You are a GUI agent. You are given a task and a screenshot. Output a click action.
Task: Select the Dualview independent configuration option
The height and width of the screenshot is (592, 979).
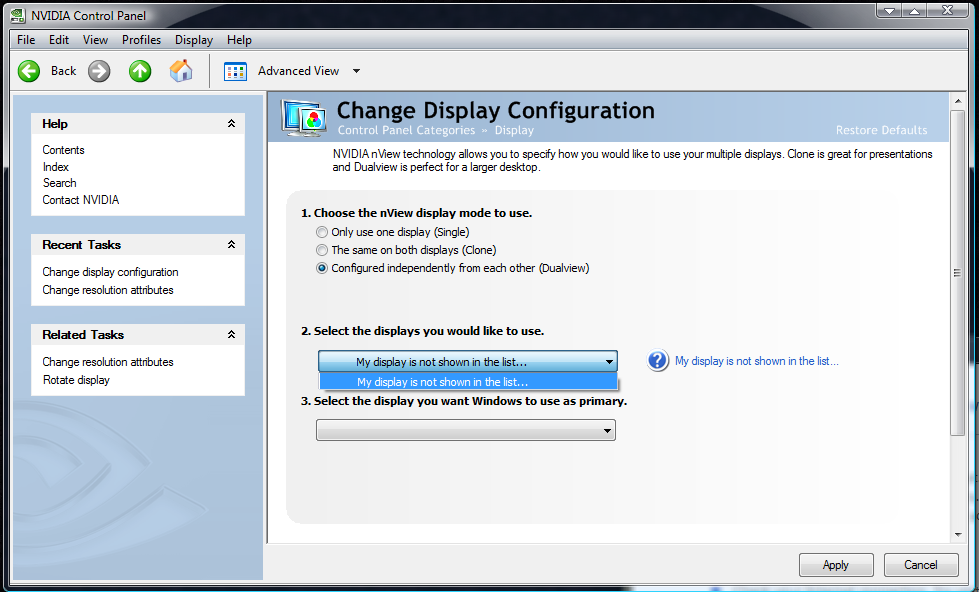click(x=322, y=268)
